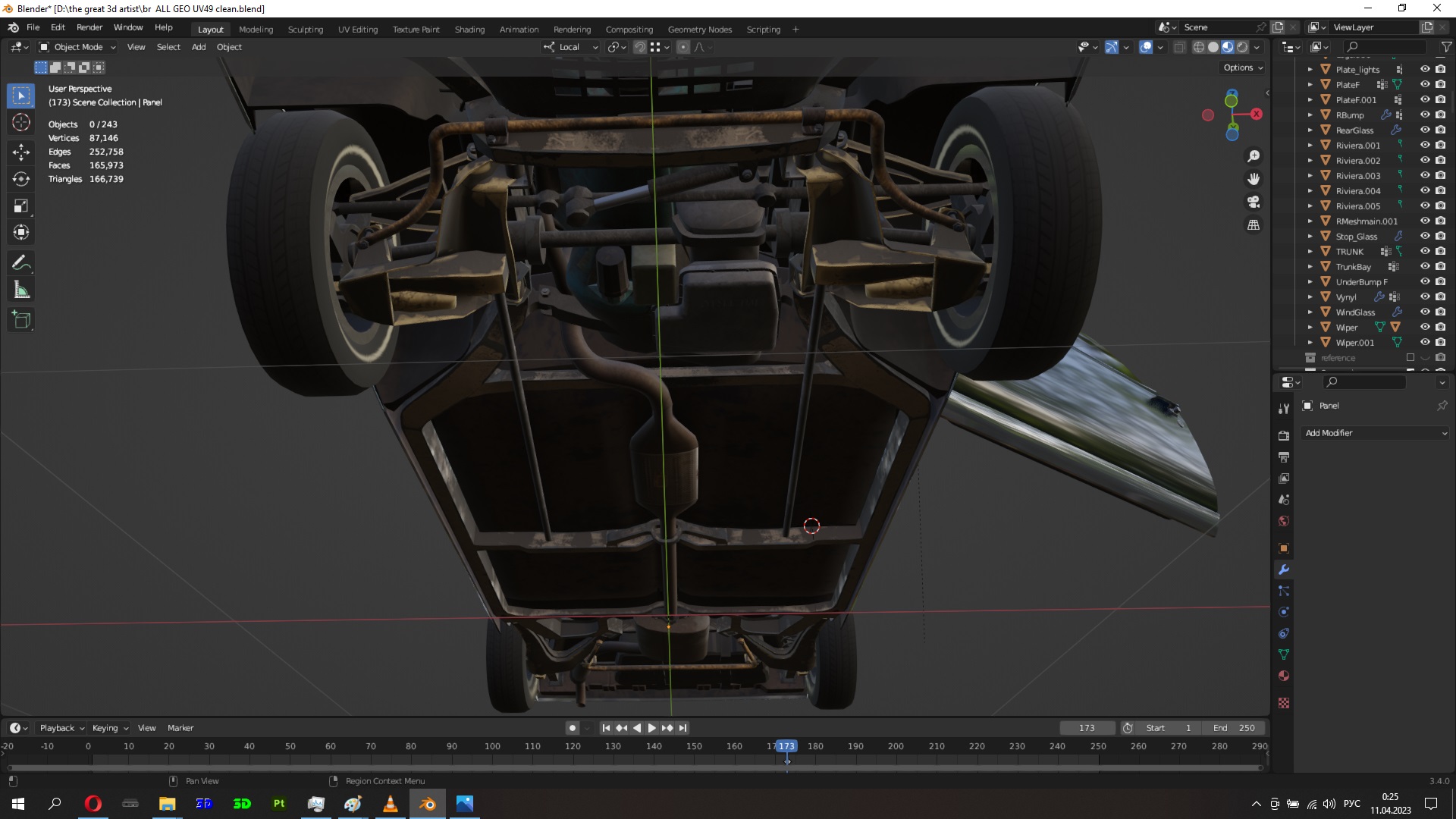1456x819 pixels.
Task: Open Material properties tab icon
Action: [1284, 676]
